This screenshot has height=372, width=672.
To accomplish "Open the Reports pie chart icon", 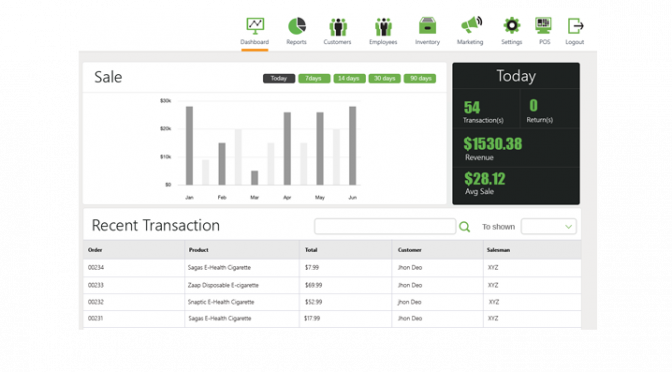I will [x=297, y=26].
